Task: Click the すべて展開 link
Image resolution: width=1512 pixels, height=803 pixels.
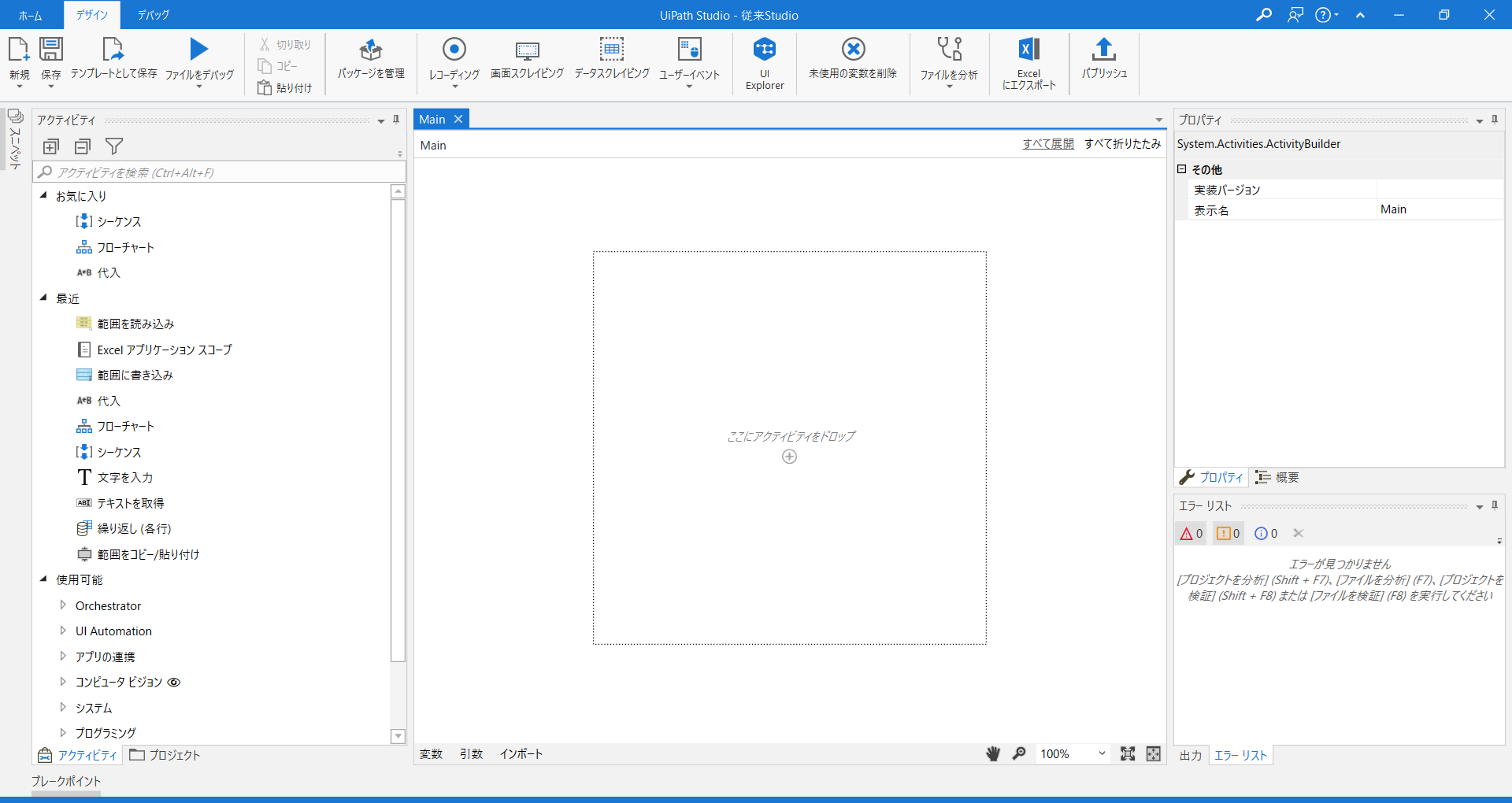Action: (1047, 144)
